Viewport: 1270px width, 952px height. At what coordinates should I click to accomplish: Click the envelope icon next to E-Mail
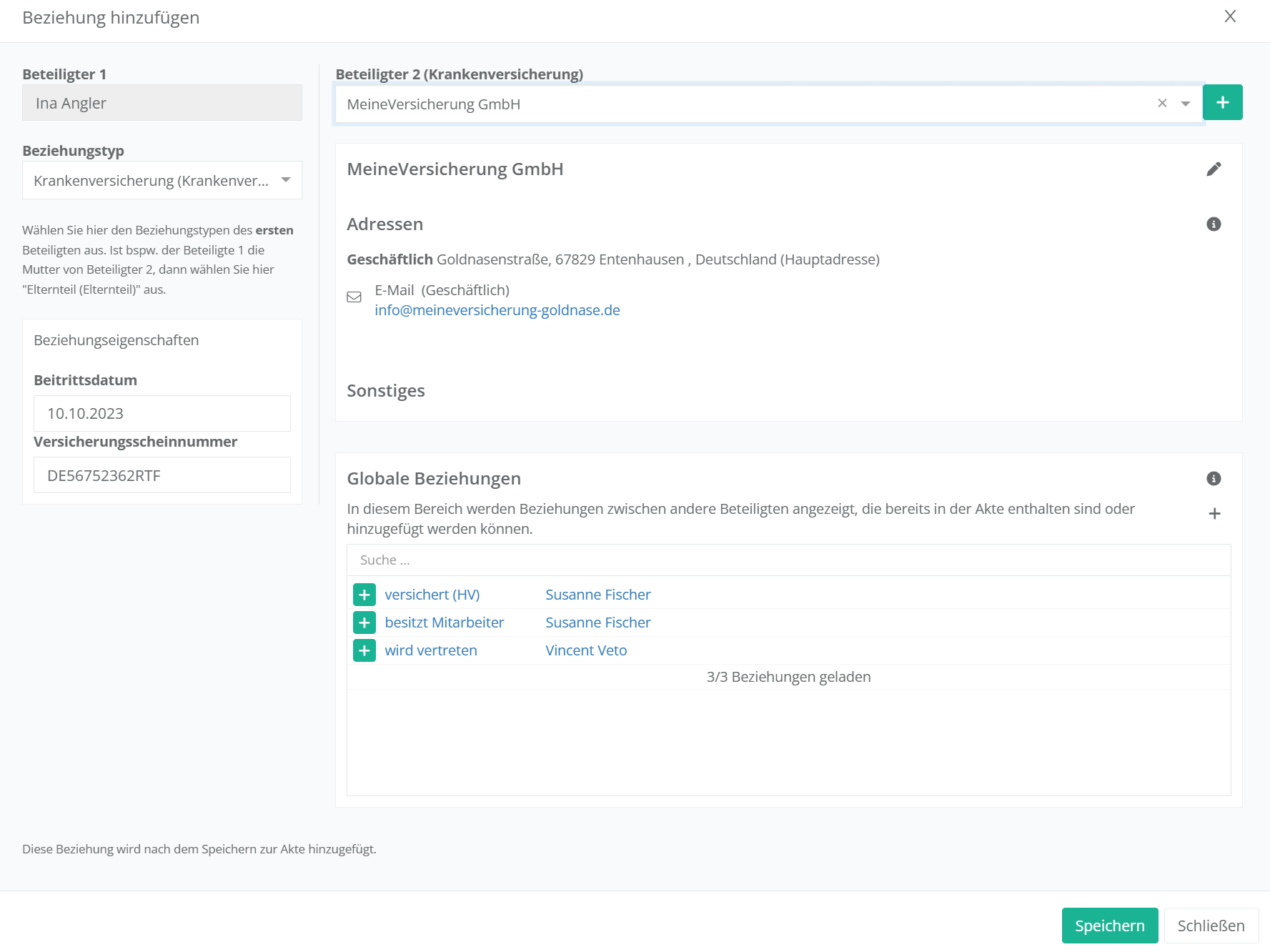tap(354, 297)
